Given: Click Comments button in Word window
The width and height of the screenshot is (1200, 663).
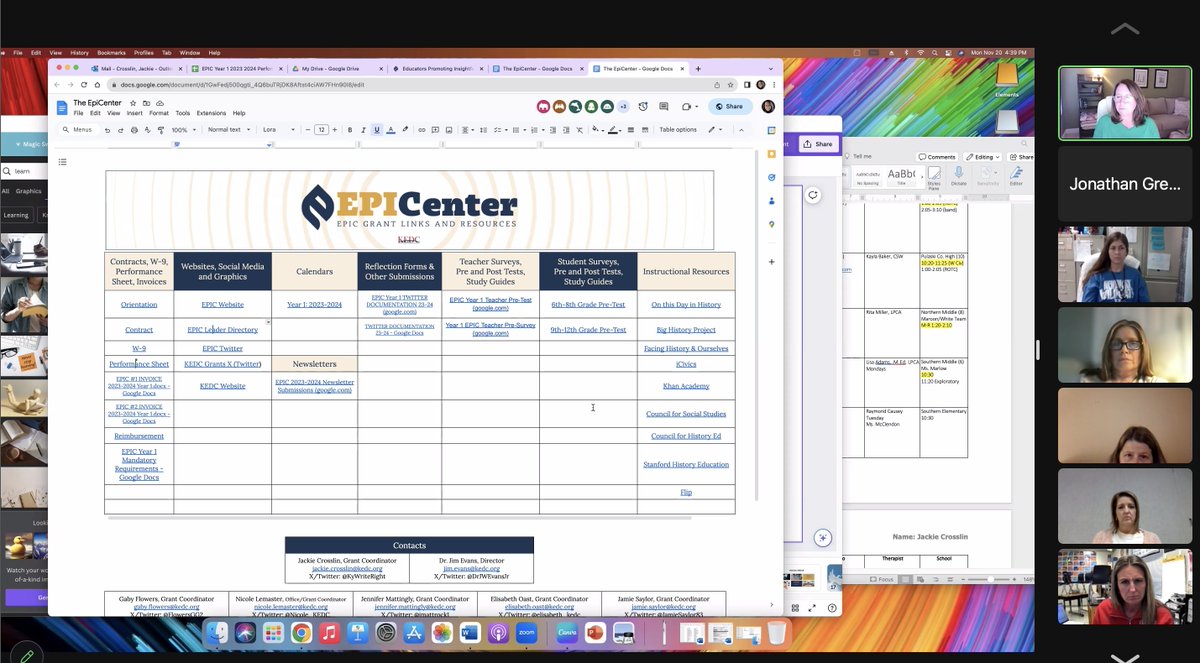Looking at the screenshot, I should coord(937,157).
